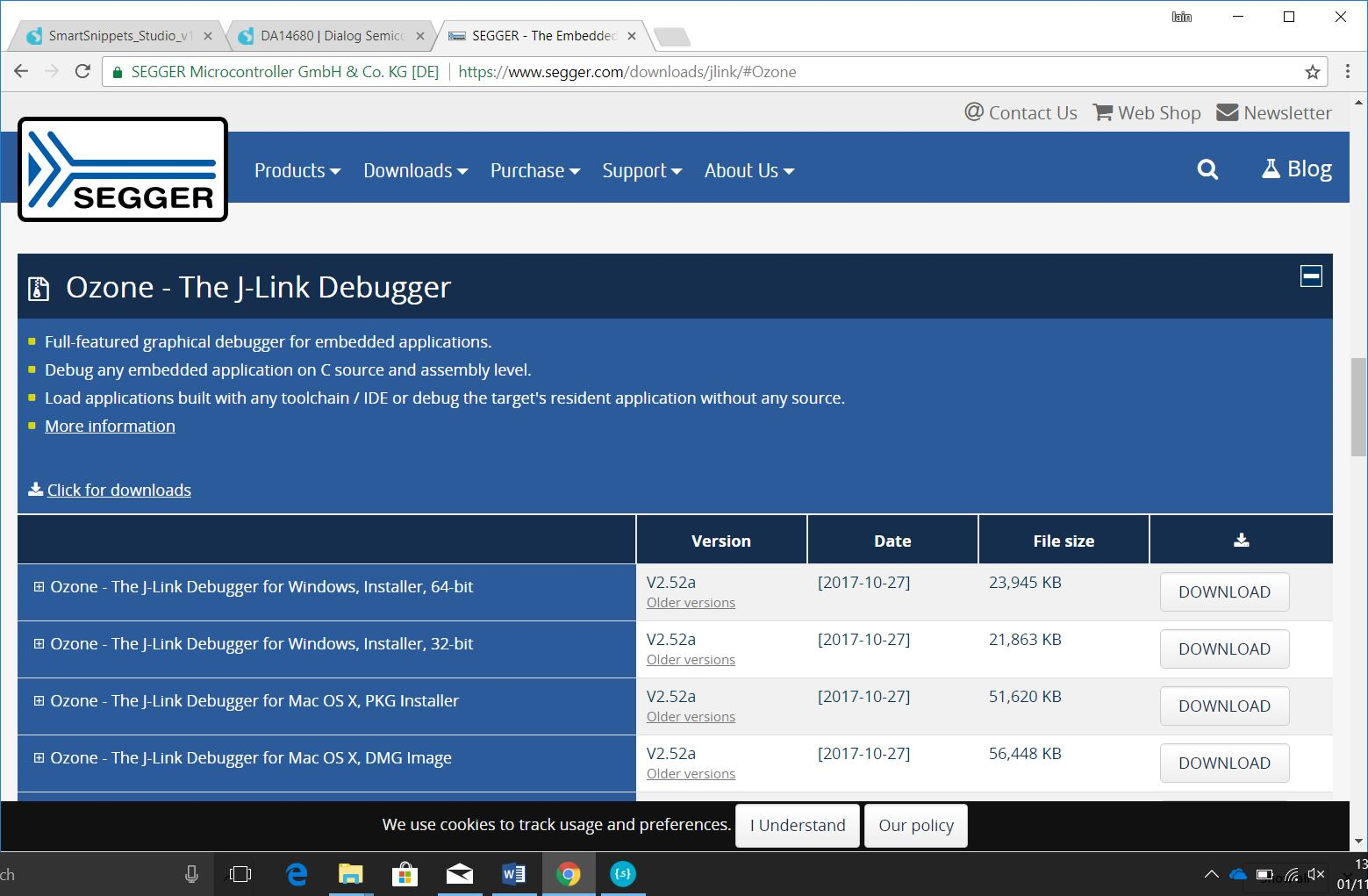Viewport: 1368px width, 896px height.
Task: Open the Purchase dropdown menu
Action: pyautogui.click(x=535, y=170)
